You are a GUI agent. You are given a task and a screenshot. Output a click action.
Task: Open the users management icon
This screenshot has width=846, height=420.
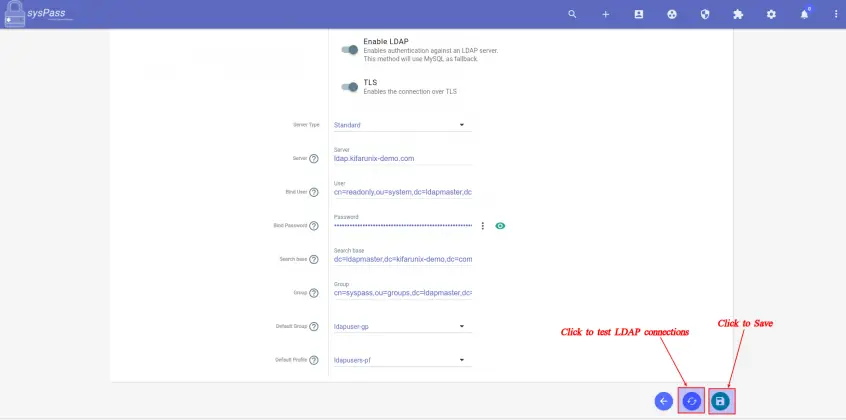(x=639, y=15)
